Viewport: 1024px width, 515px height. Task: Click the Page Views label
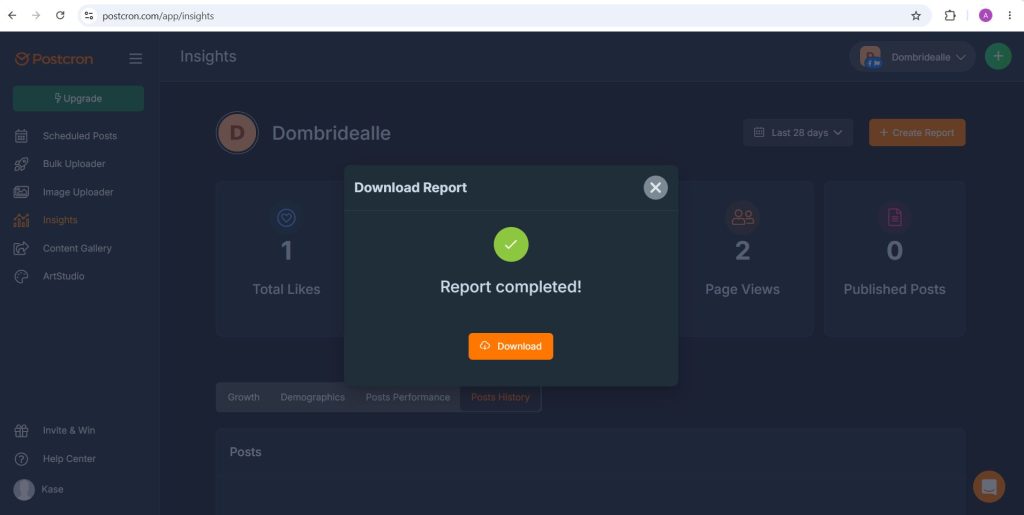(743, 289)
